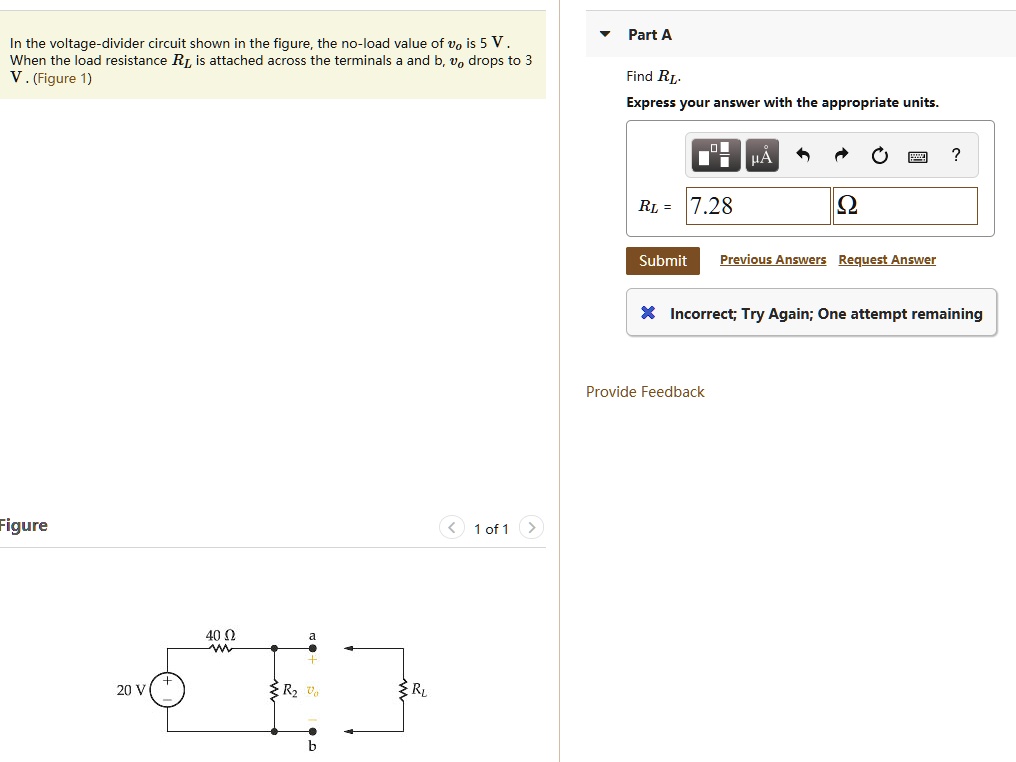Redo the answer edit
Viewport: 1016px width, 762px height.
coord(840,154)
